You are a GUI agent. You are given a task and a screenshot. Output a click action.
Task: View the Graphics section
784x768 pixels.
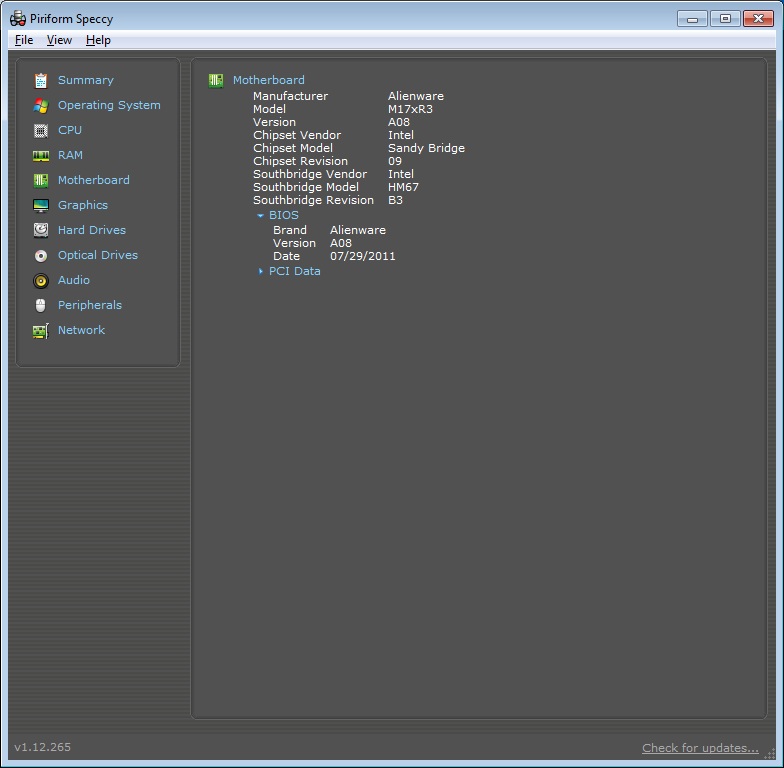point(82,205)
